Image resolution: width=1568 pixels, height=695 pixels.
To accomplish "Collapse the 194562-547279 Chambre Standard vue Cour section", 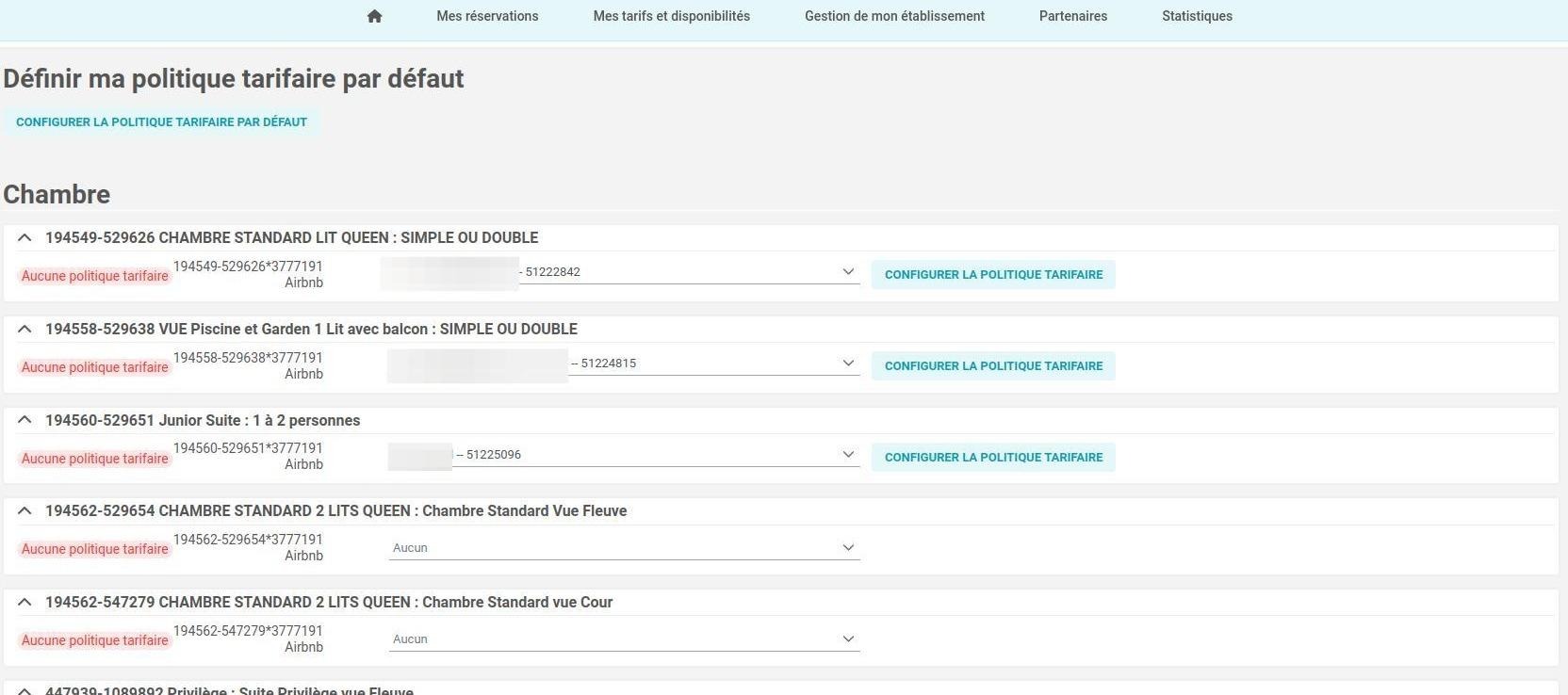I will [25, 602].
